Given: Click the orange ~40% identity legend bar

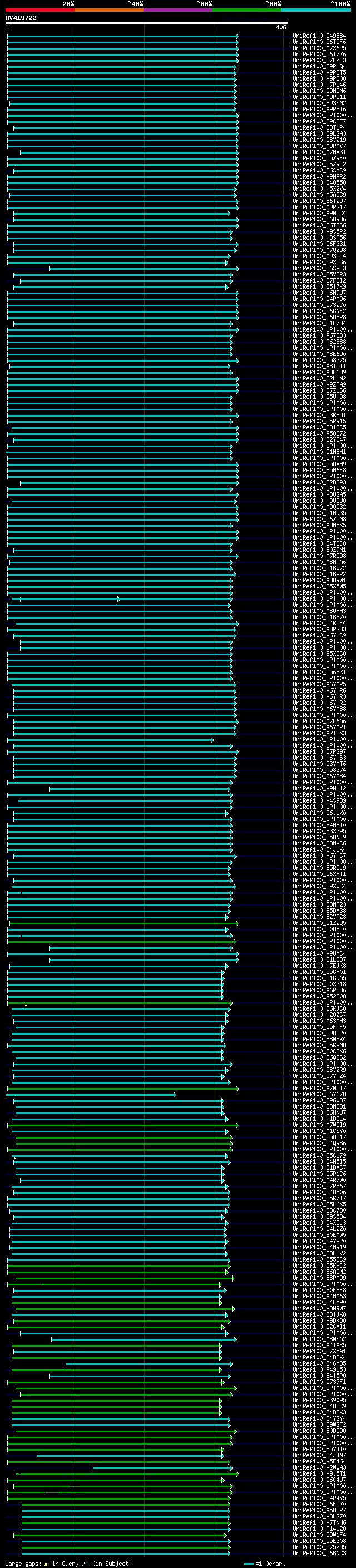Looking at the screenshot, I should pos(109,10).
